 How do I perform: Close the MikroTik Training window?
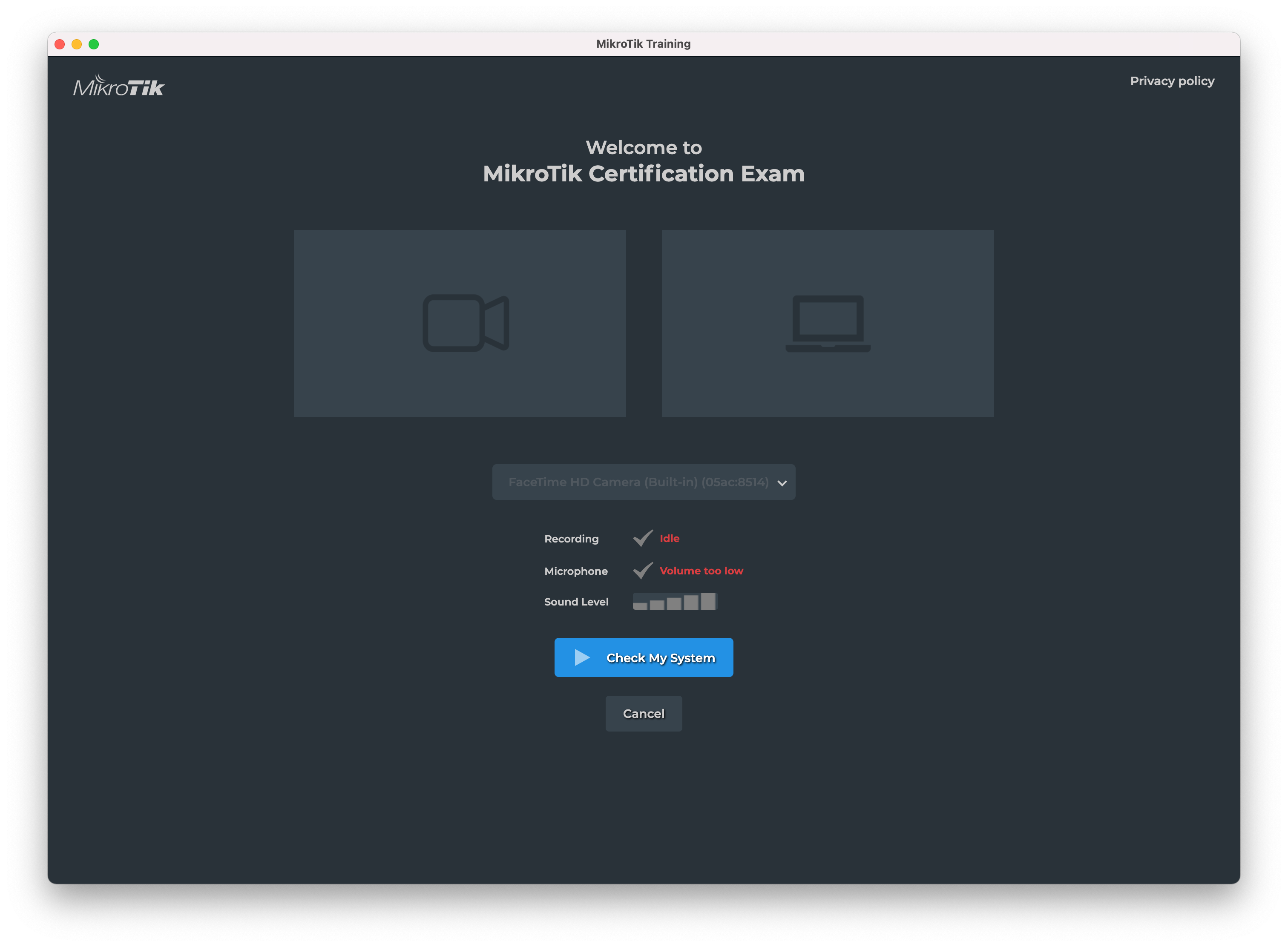[60, 44]
